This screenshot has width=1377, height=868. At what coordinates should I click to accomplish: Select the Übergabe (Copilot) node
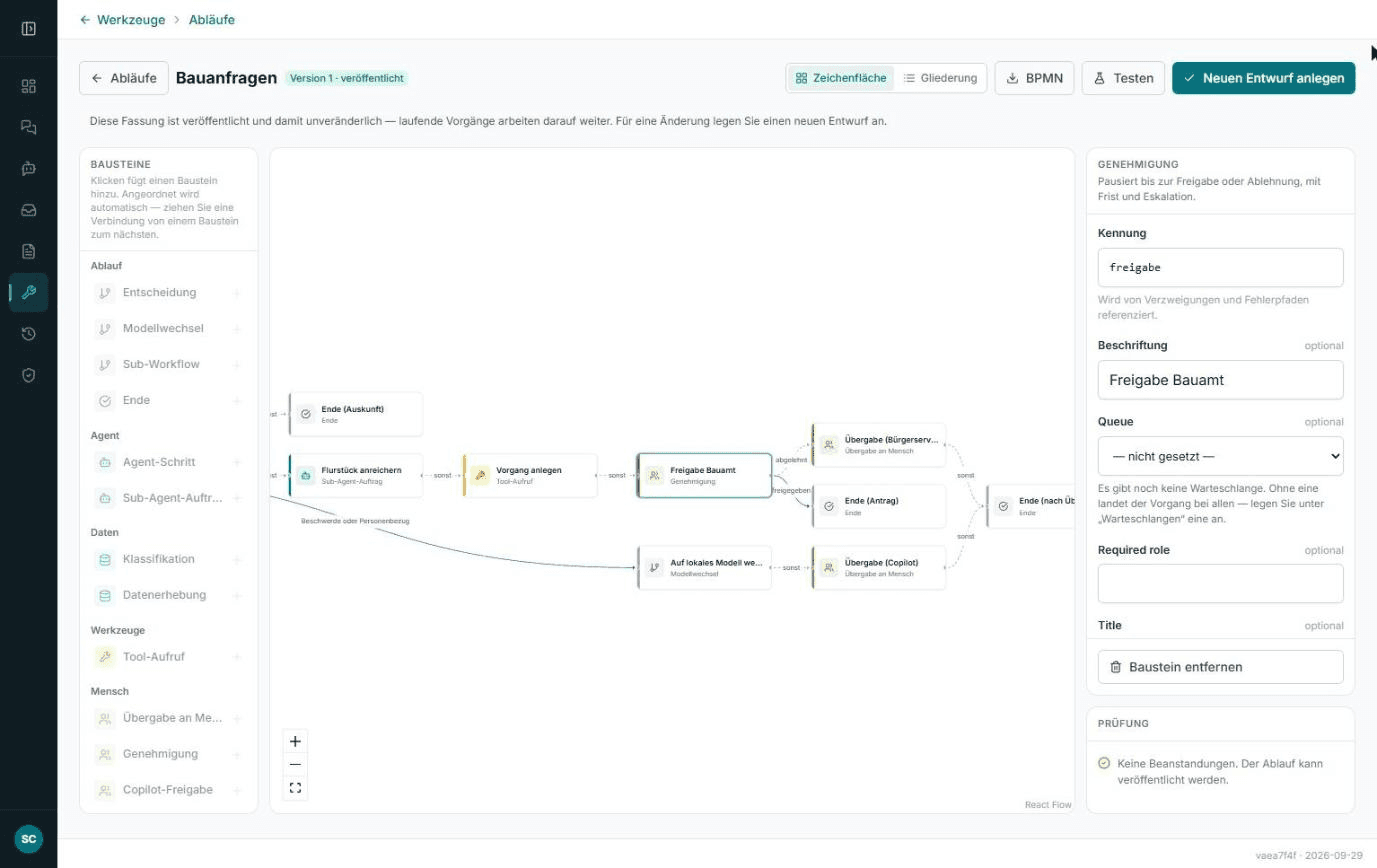(880, 568)
